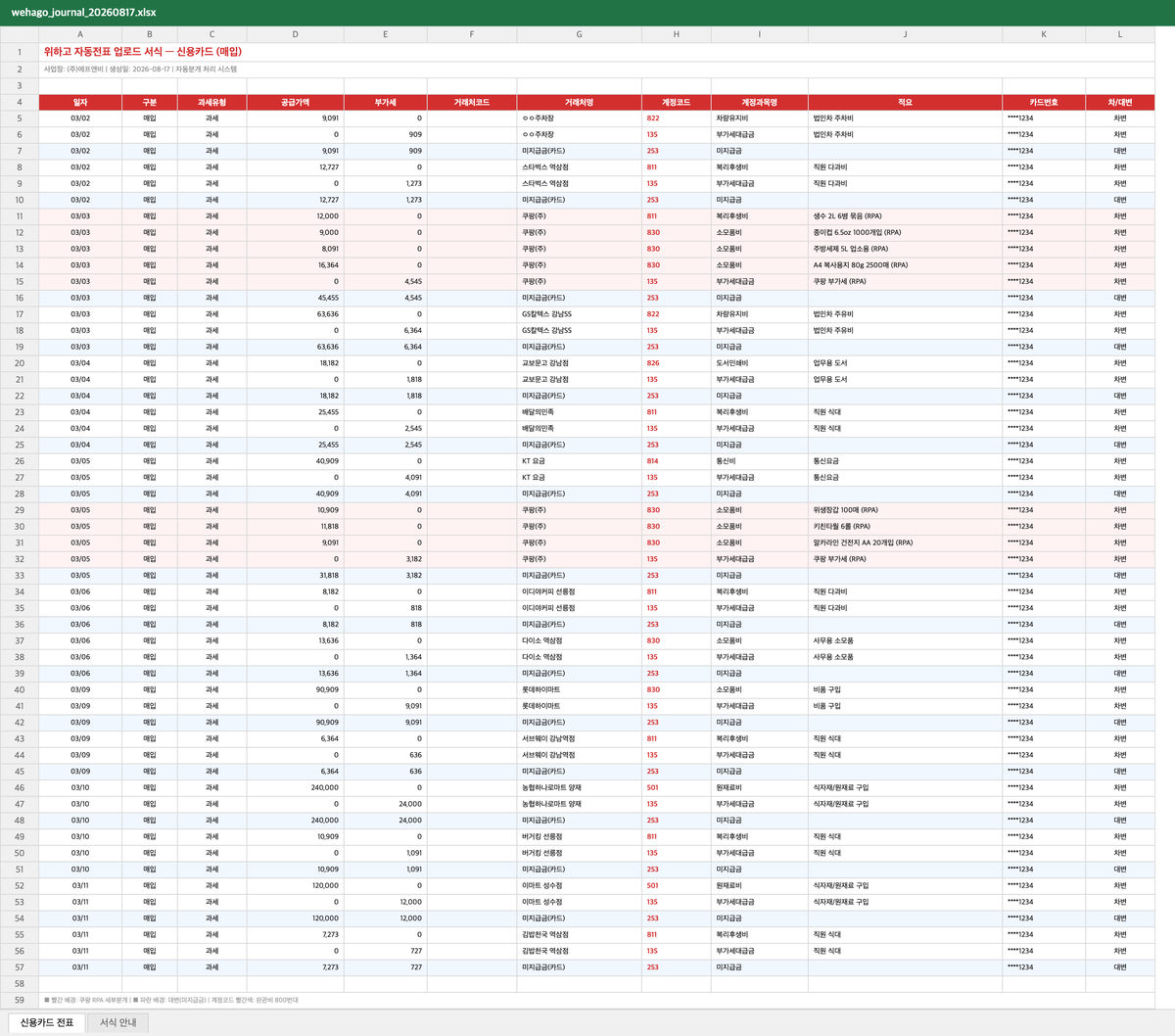The image size is (1175, 1036).
Task: Click the 사업장 subtitle info cell
Action: click(596, 70)
